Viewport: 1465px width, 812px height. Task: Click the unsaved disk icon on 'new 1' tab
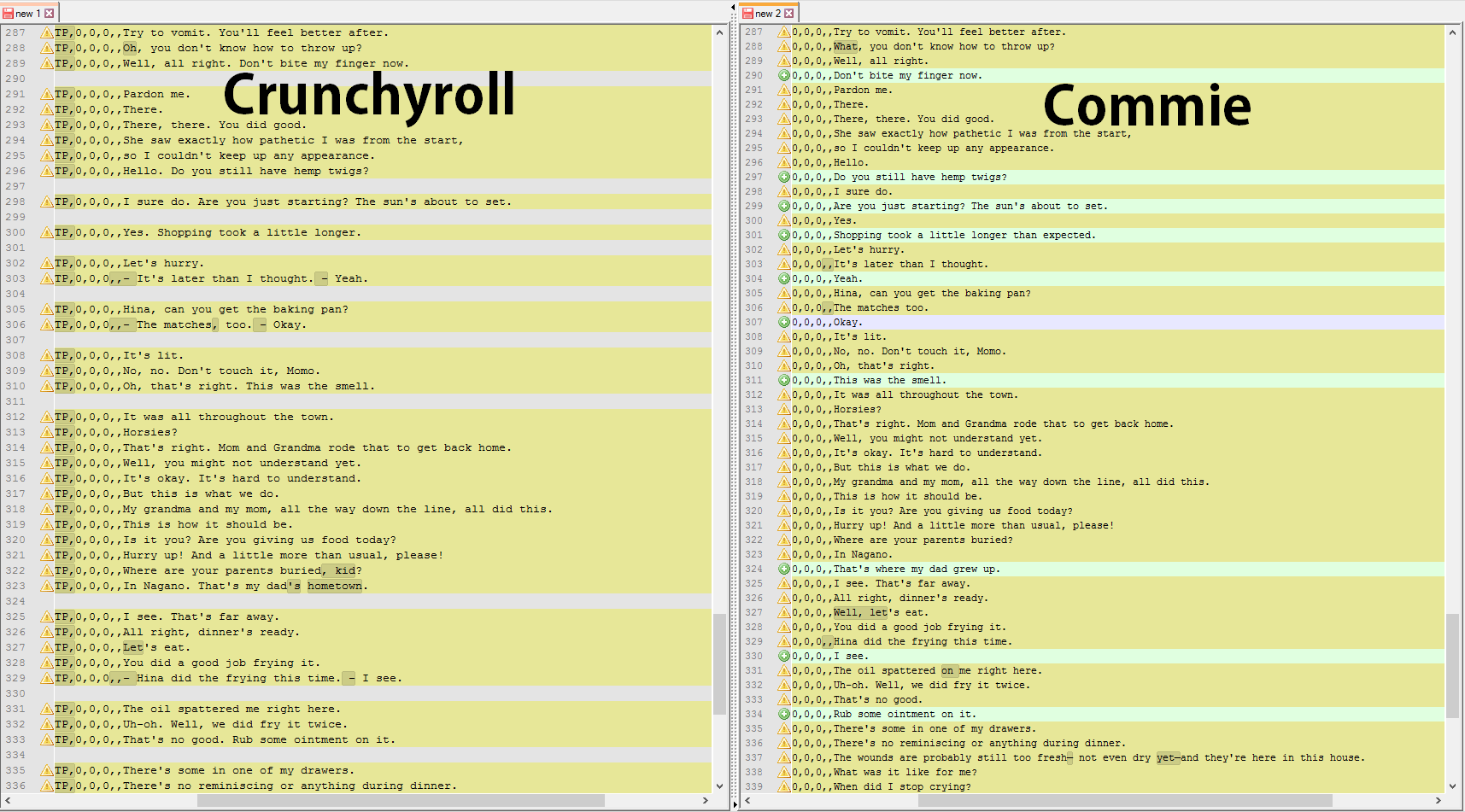click(x=9, y=13)
